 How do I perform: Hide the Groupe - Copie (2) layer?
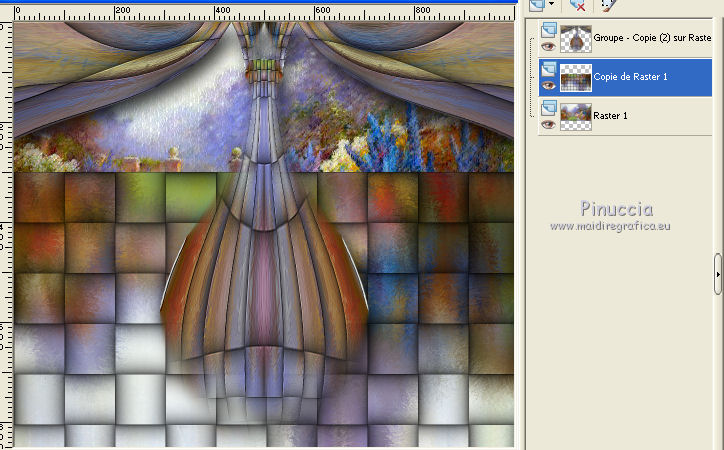pos(548,46)
